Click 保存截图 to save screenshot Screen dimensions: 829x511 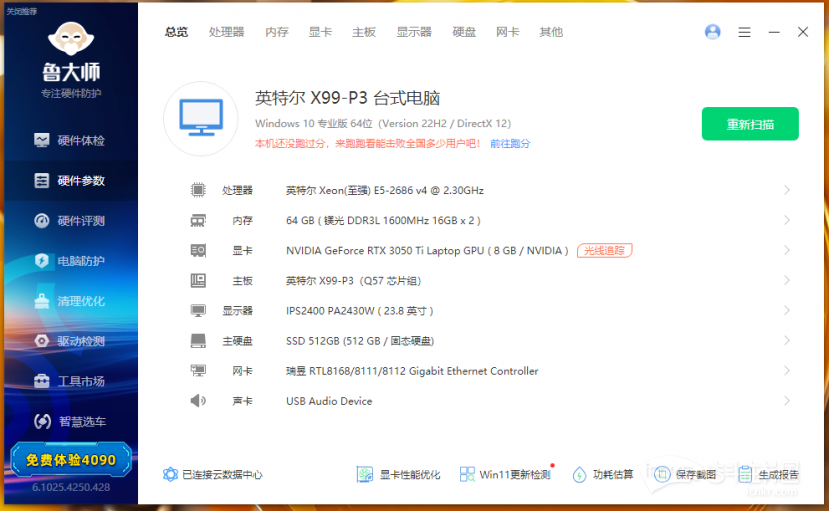coord(685,475)
